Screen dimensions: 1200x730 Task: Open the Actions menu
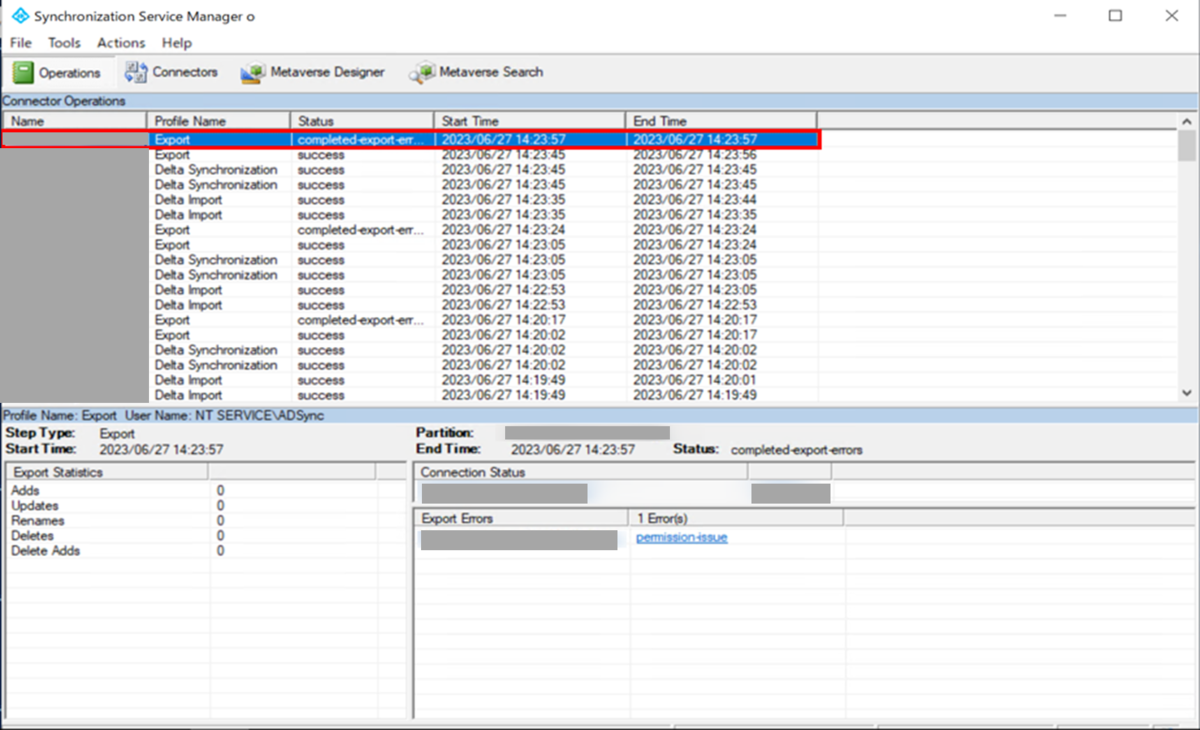(121, 43)
